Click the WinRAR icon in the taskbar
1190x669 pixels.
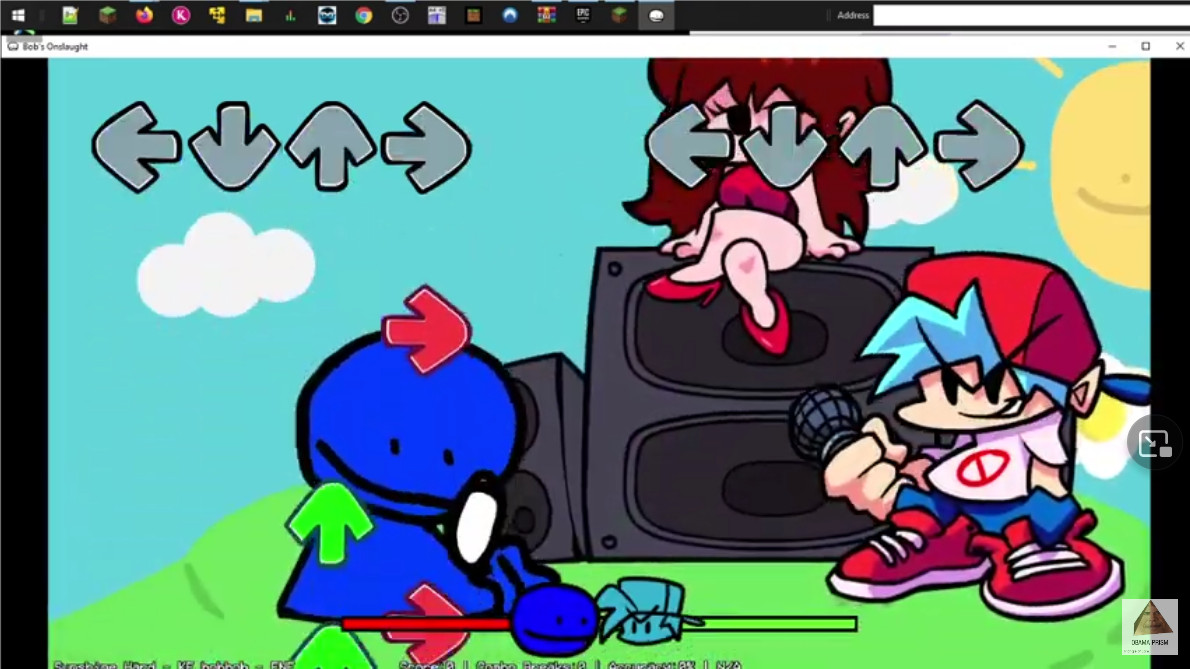click(x=546, y=15)
